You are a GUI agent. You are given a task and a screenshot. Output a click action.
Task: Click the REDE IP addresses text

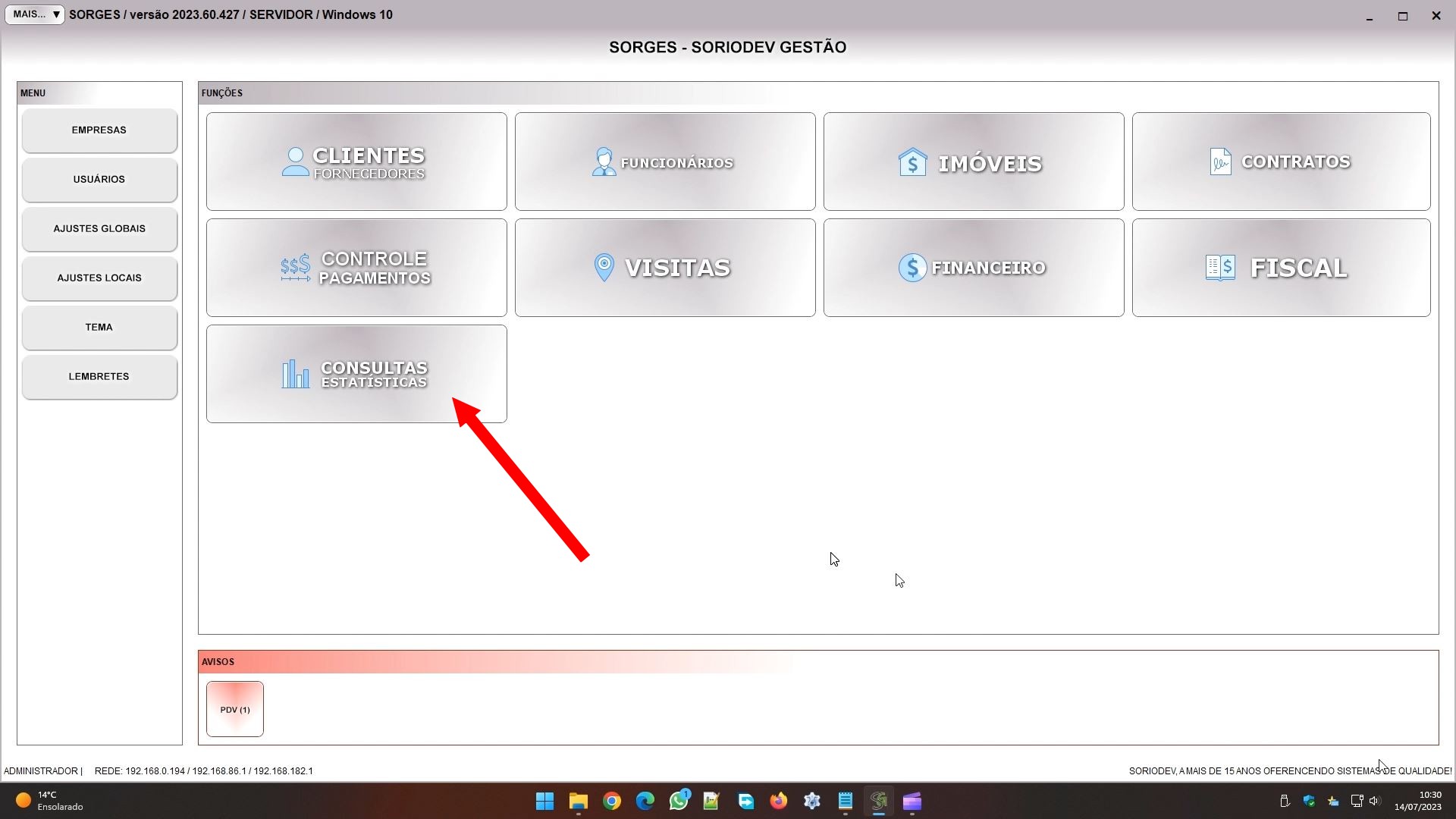[204, 770]
